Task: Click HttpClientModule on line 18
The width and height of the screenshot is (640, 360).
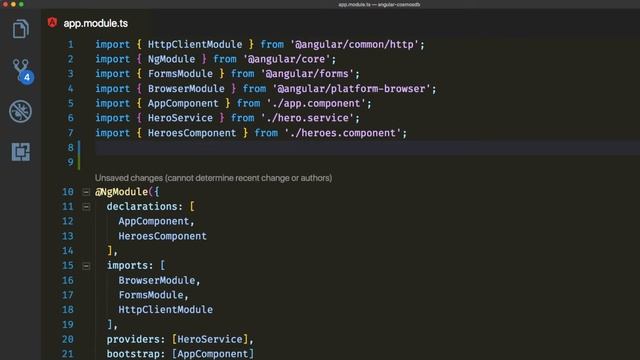Action: tap(166, 310)
